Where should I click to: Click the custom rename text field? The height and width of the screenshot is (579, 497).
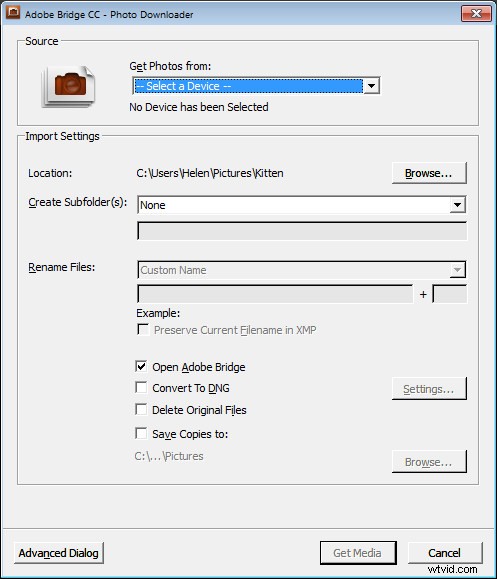[x=275, y=294]
